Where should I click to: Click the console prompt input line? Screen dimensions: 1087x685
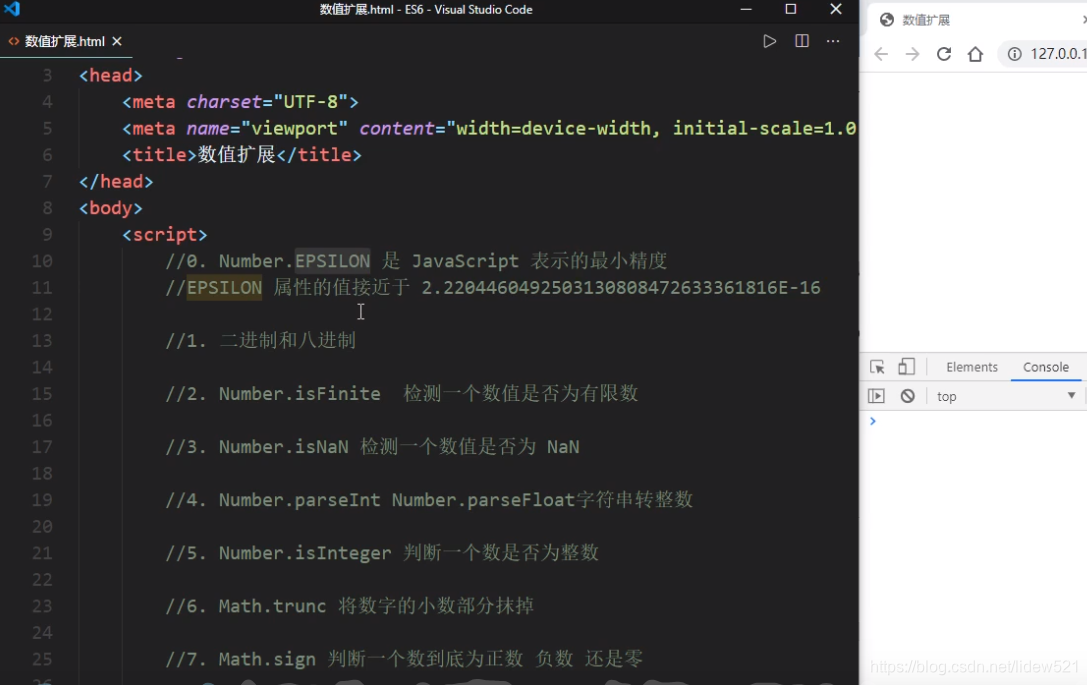977,421
